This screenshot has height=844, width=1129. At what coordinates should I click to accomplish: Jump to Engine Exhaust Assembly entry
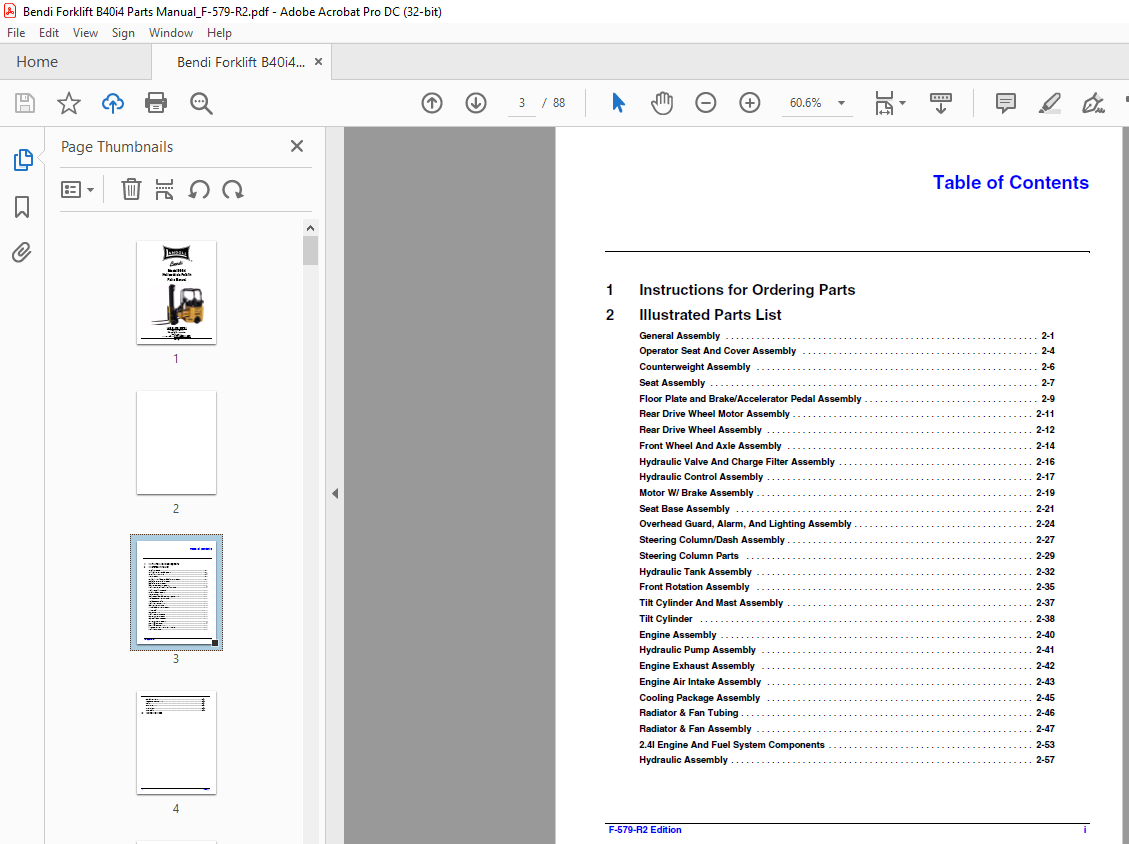click(847, 666)
